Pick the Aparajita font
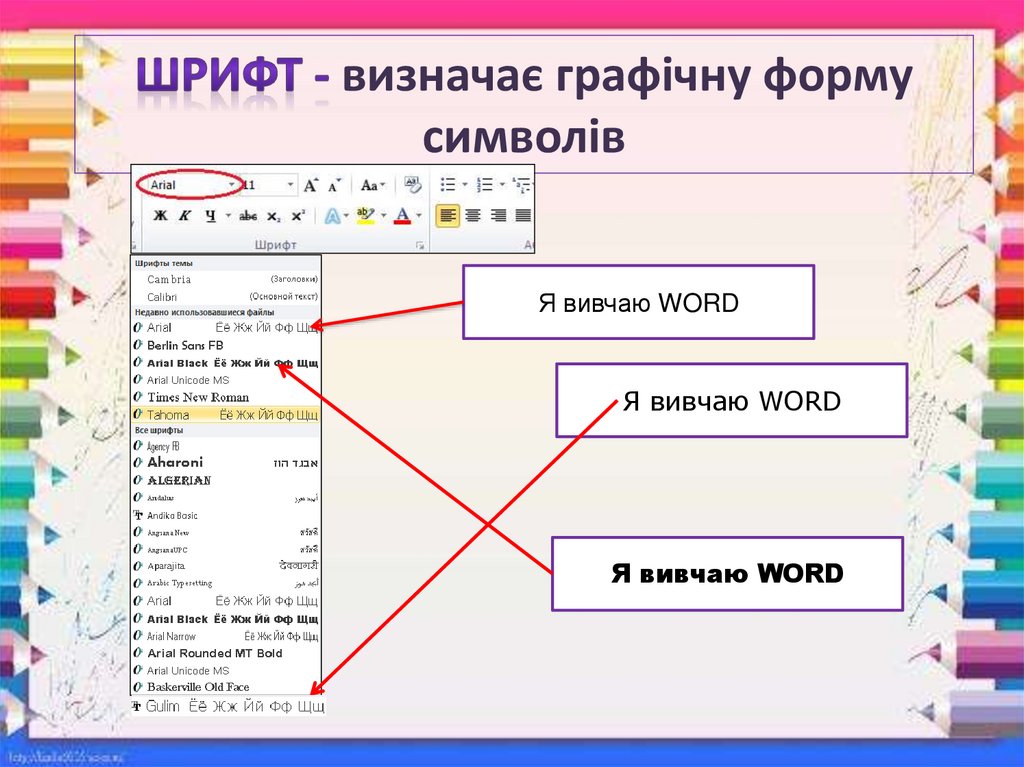The image size is (1024, 767). point(226,566)
